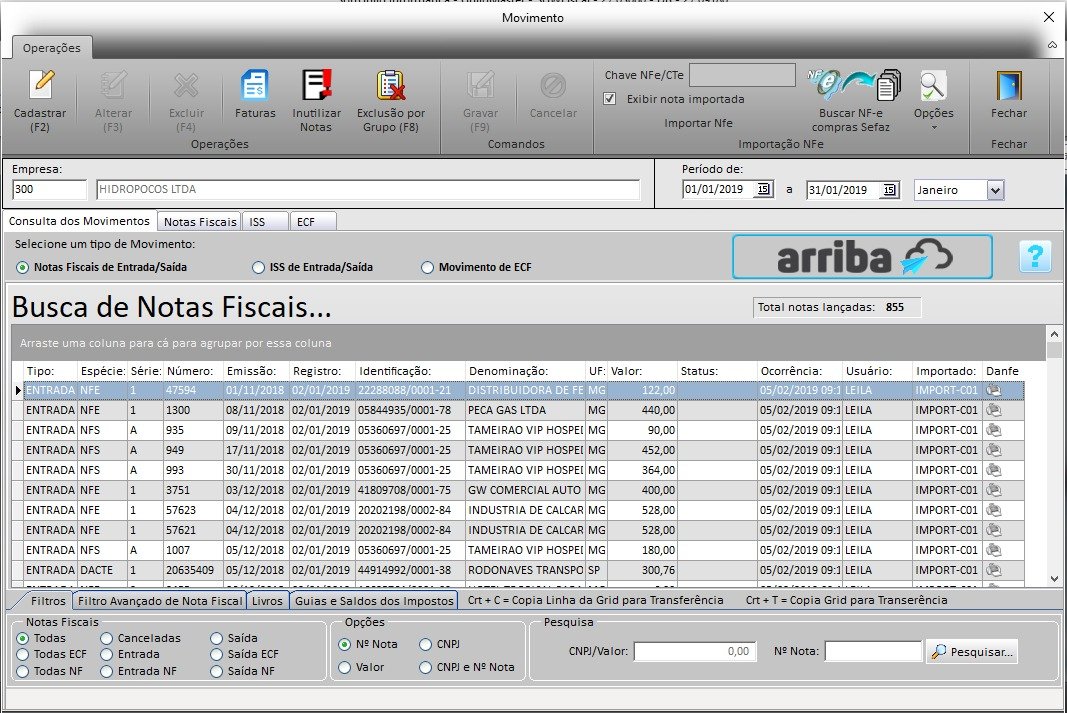Image resolution: width=1067 pixels, height=713 pixels.
Task: Click the Cadastrar (F2) icon
Action: pos(40,87)
